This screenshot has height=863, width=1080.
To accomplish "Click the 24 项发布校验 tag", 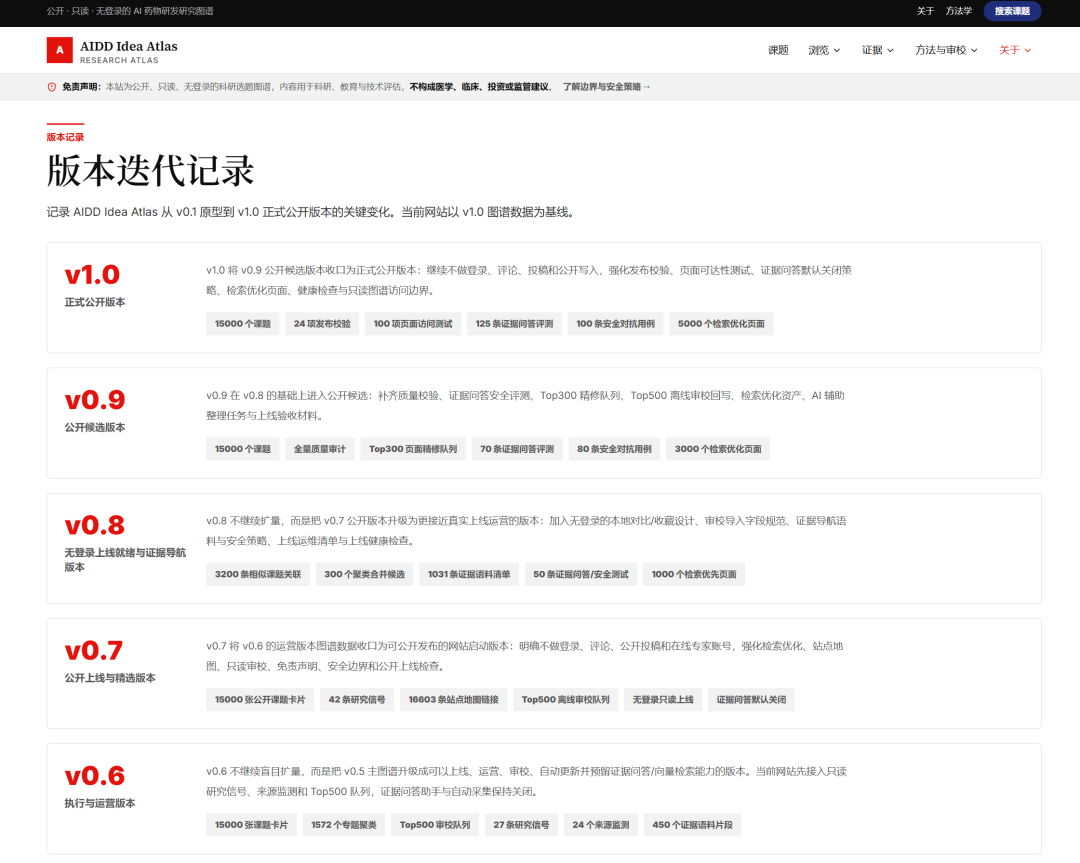I will pyautogui.click(x=322, y=324).
